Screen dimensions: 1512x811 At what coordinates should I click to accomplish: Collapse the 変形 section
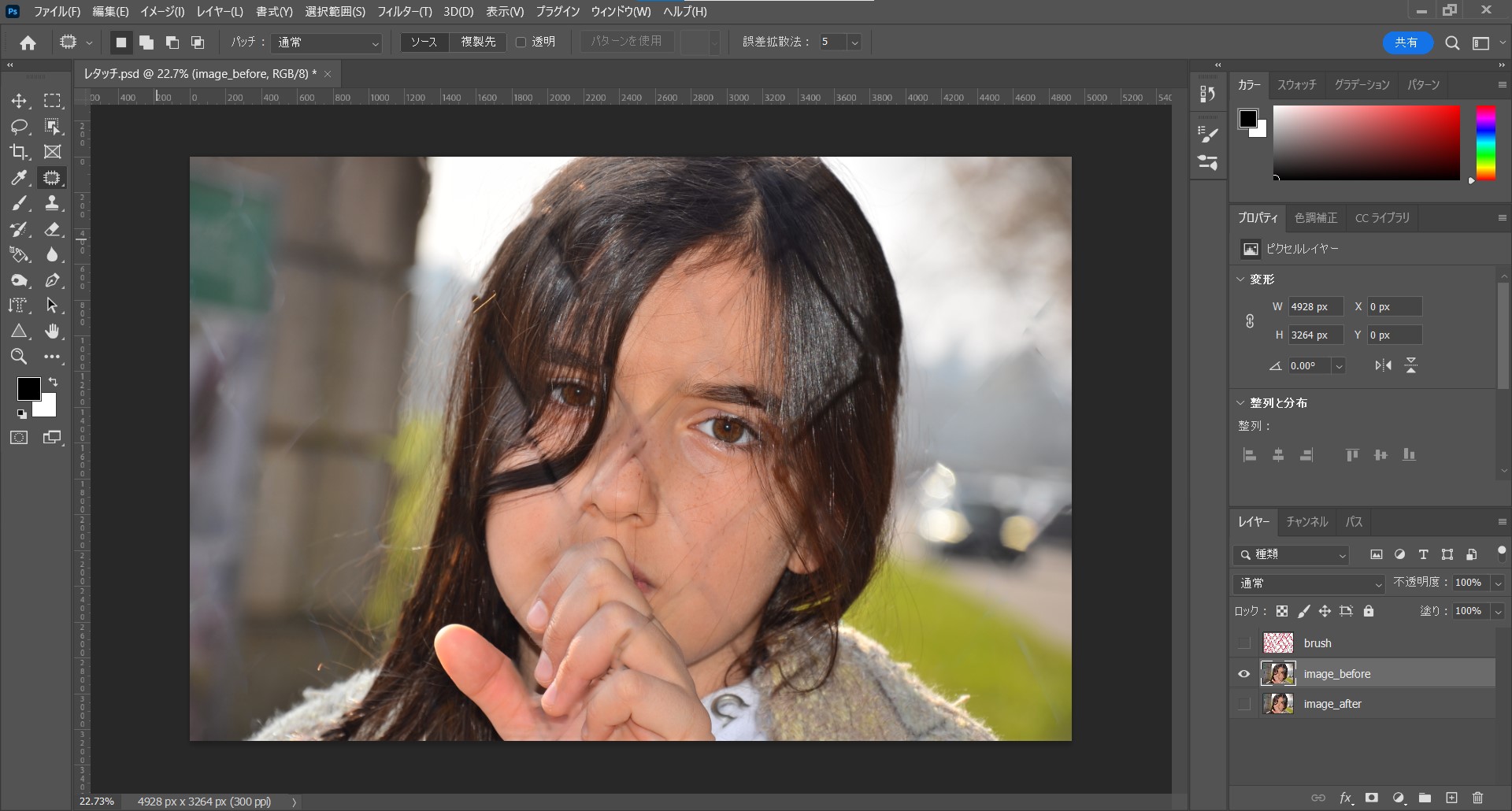(1241, 280)
